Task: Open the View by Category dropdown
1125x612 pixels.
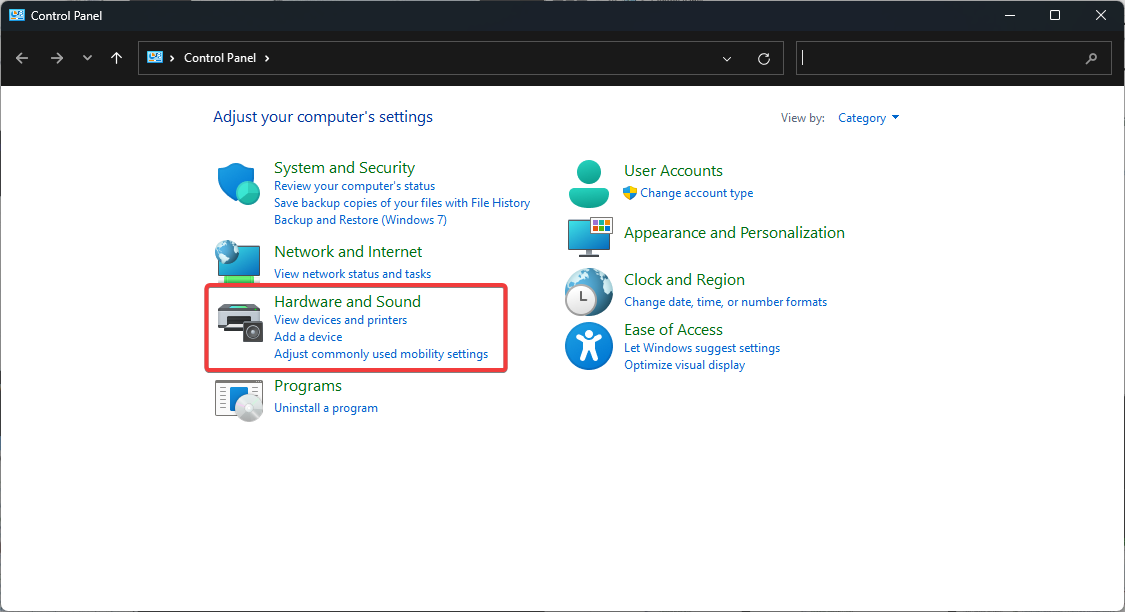Action: coord(868,118)
